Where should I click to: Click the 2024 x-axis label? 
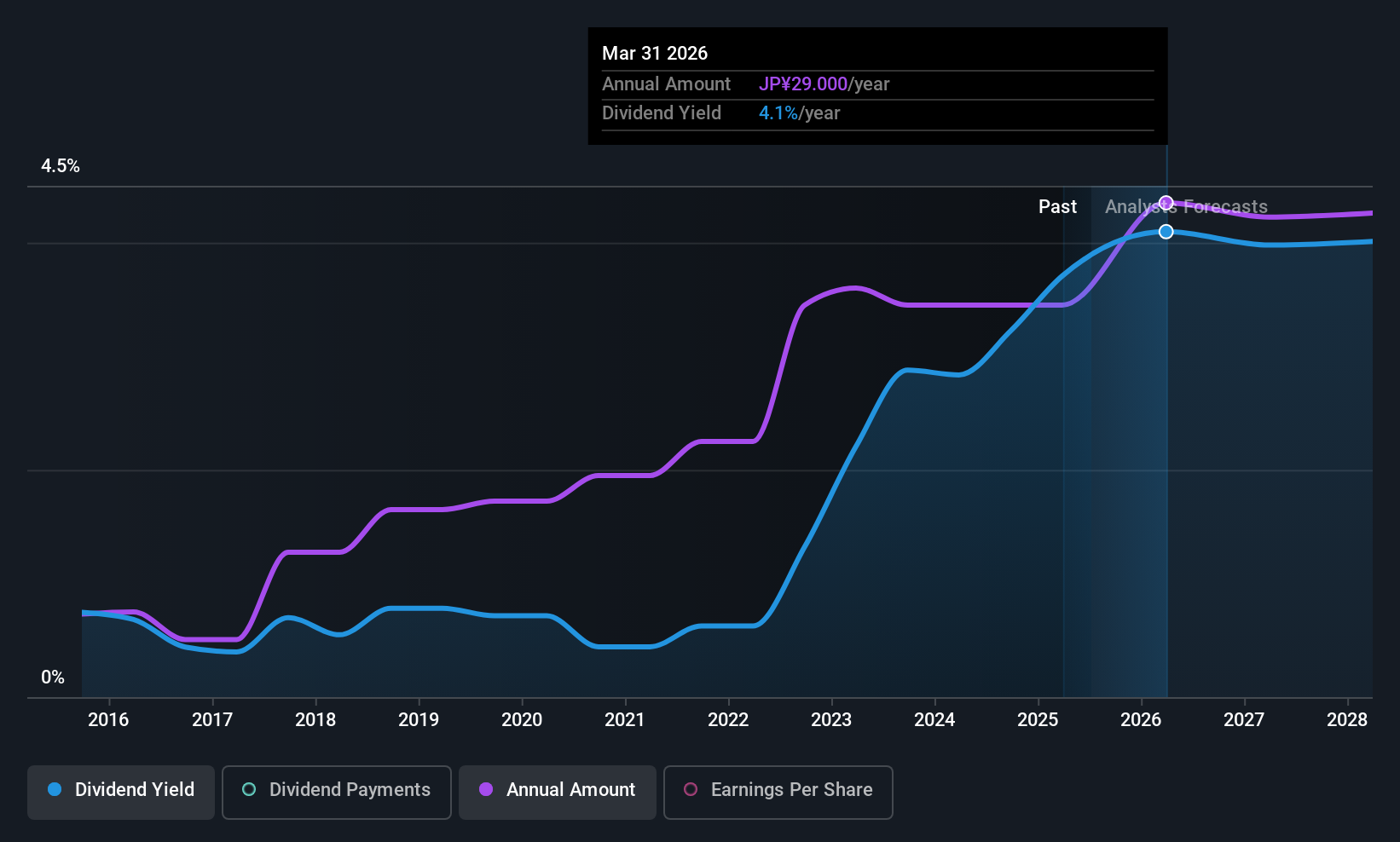click(934, 719)
